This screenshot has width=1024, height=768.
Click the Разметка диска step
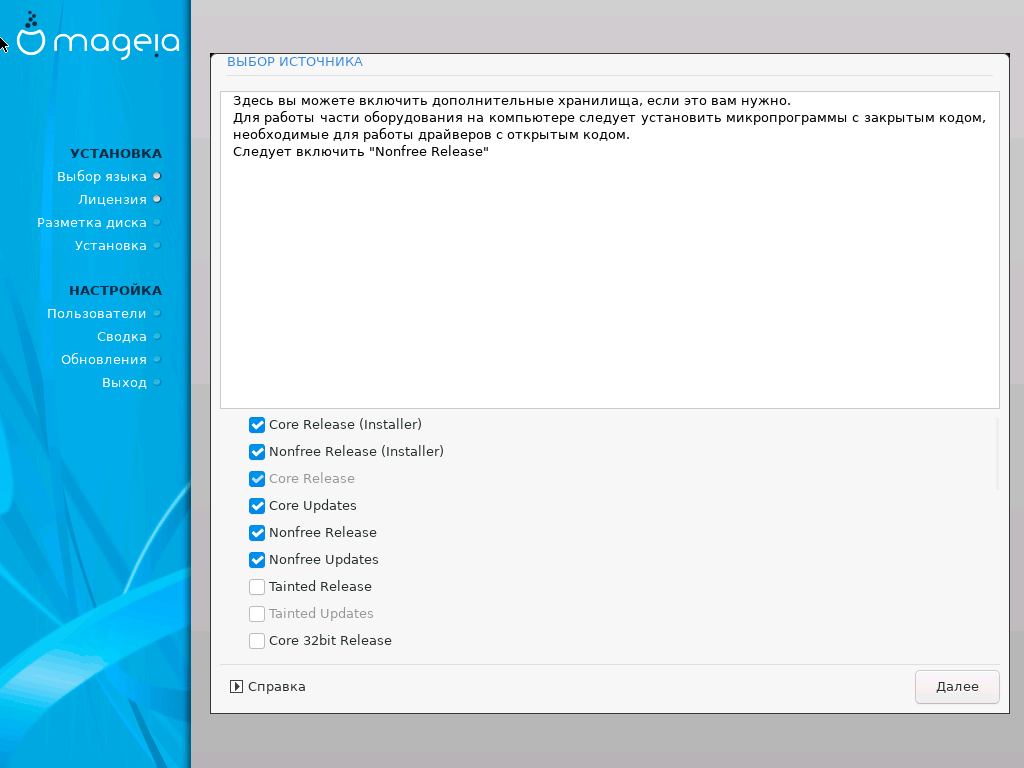tap(91, 223)
